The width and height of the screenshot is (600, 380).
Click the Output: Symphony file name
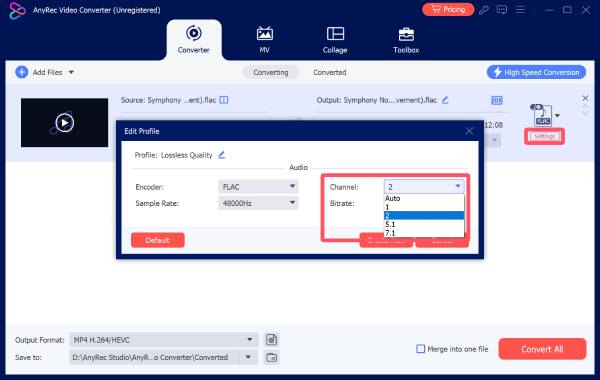click(377, 100)
